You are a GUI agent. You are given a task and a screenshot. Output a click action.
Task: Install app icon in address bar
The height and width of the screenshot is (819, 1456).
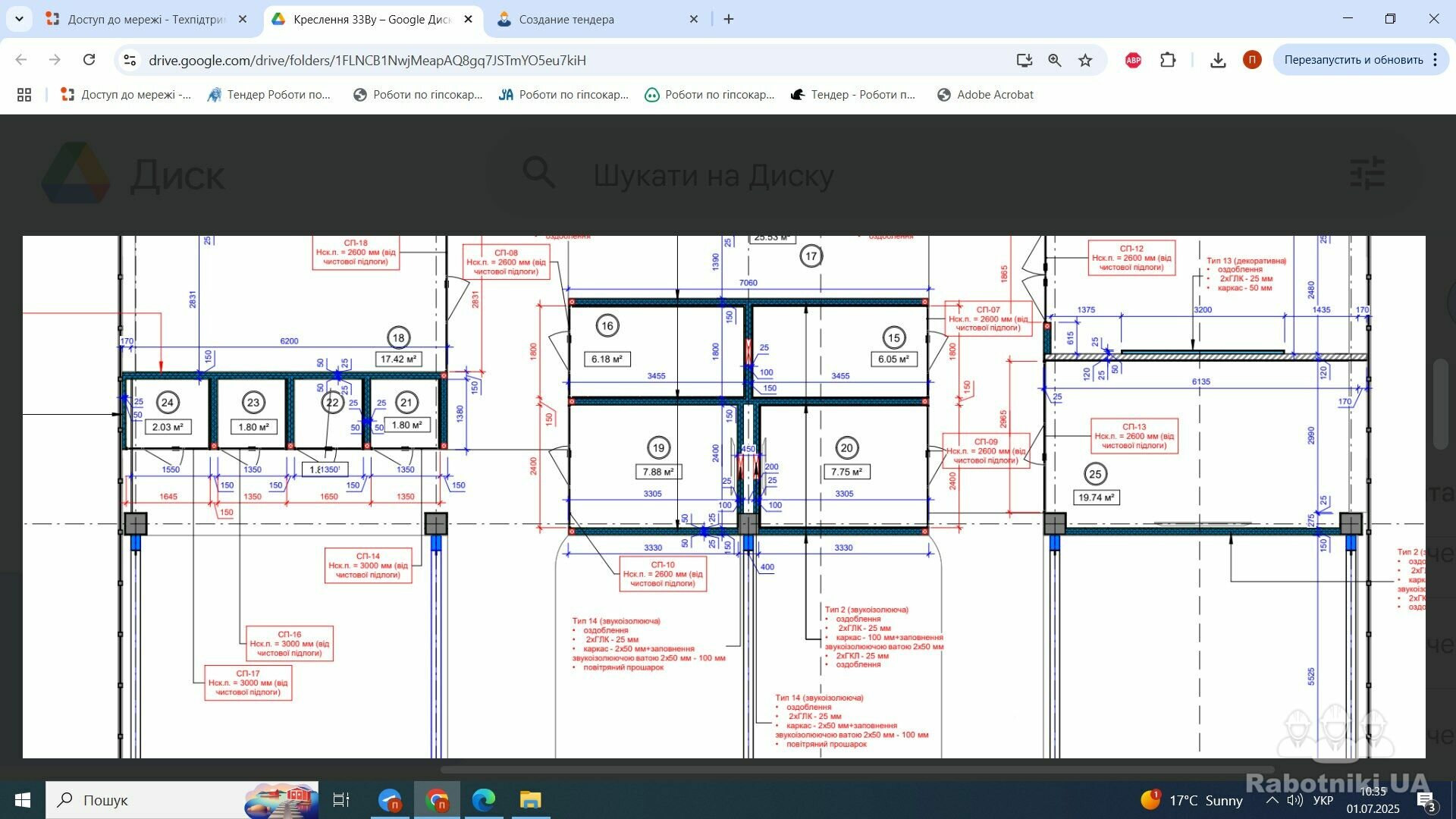point(1025,60)
